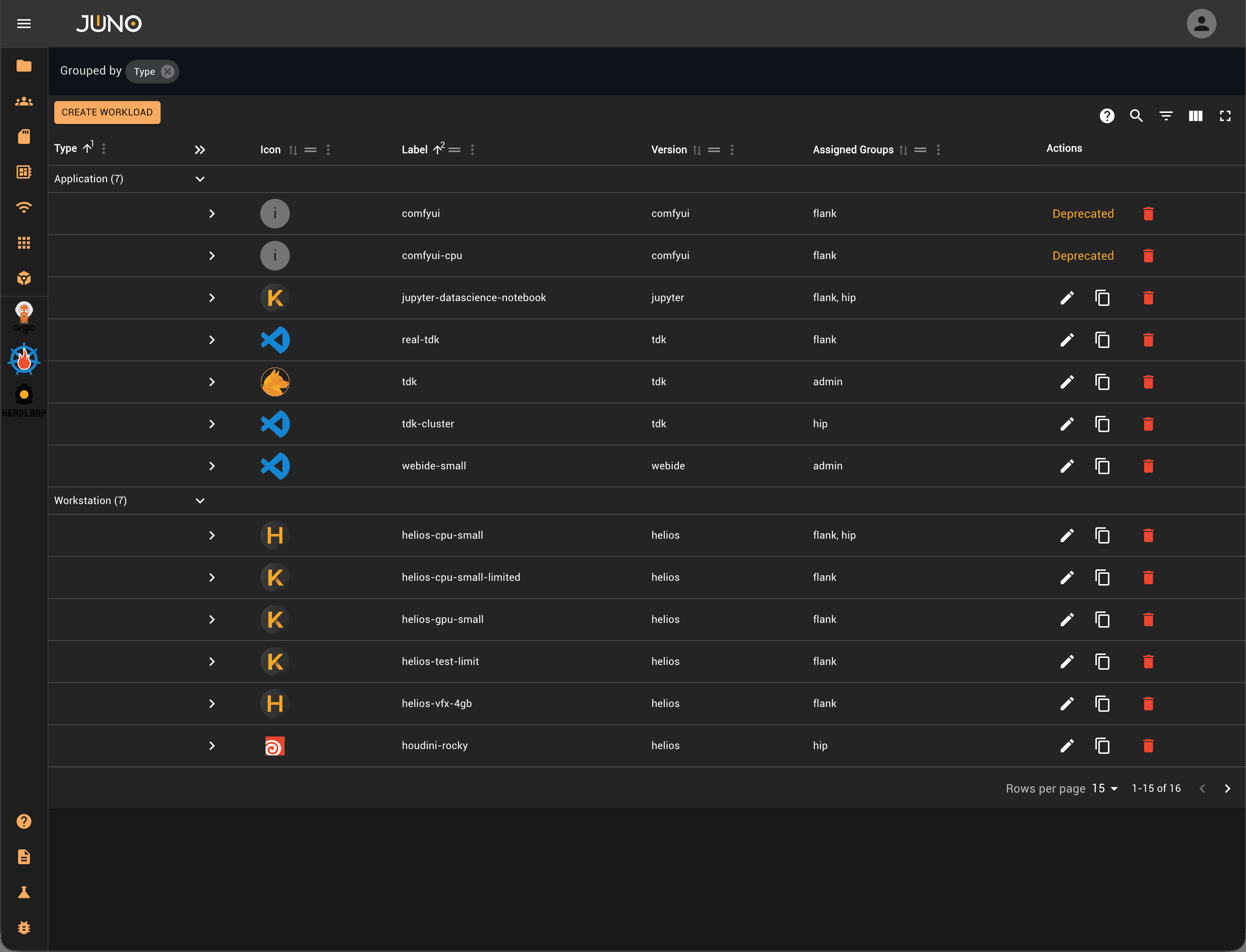Viewport: 1246px width, 952px height.
Task: Open the bug report sidebar icon
Action: point(24,928)
